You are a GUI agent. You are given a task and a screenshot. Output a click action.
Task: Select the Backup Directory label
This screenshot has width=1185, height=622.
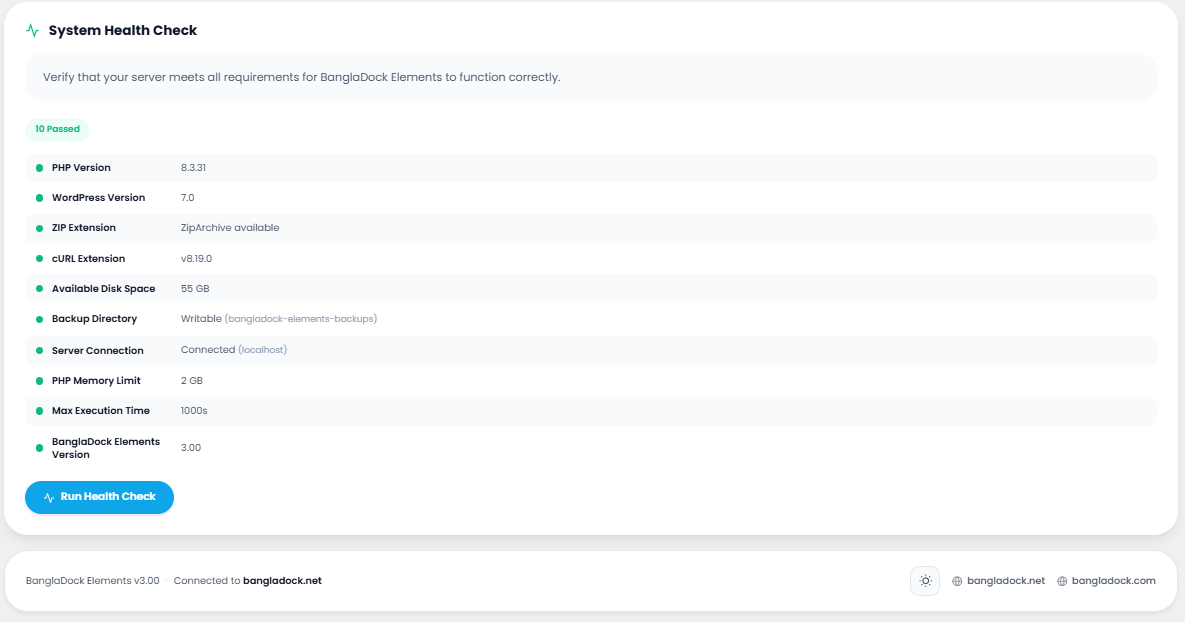[94, 319]
